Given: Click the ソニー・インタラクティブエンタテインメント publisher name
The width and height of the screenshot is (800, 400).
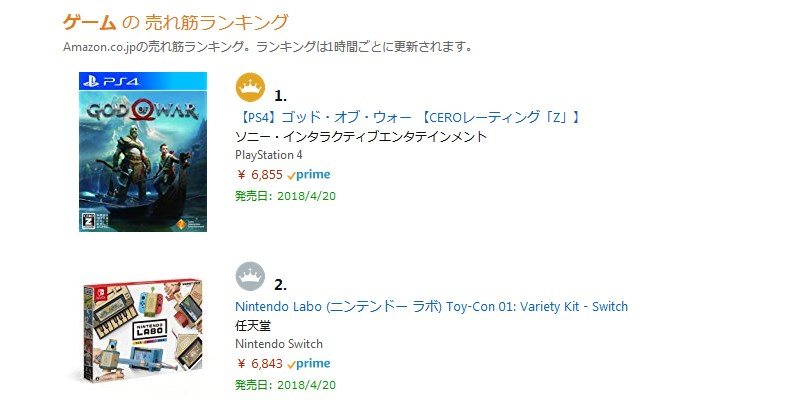Looking at the screenshot, I should click(x=361, y=137).
